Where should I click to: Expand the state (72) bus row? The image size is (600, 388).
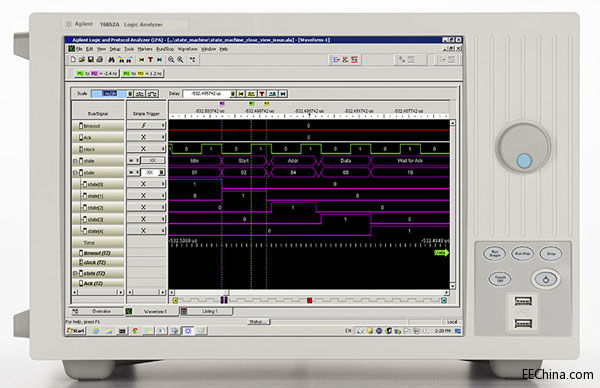tap(75, 274)
